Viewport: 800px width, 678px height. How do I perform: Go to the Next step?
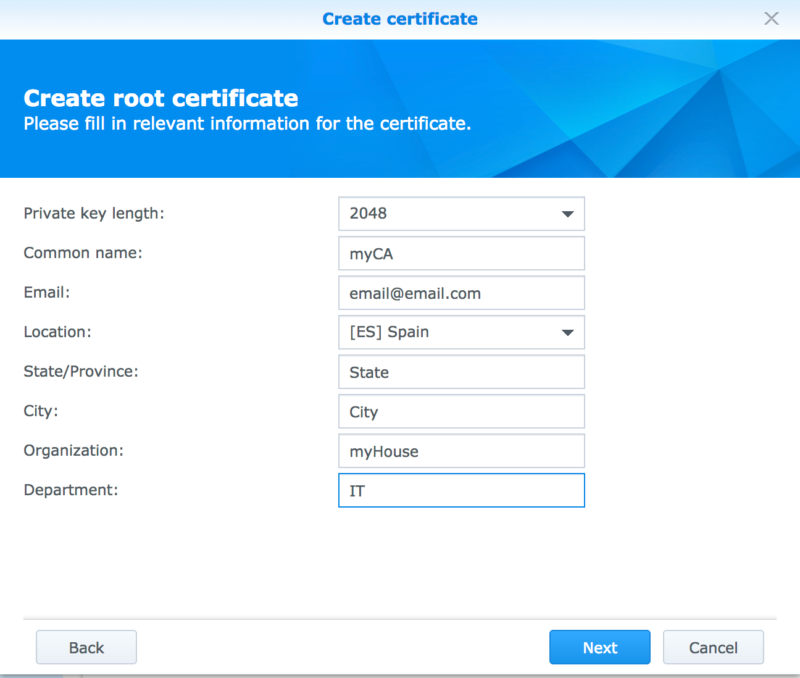599,647
